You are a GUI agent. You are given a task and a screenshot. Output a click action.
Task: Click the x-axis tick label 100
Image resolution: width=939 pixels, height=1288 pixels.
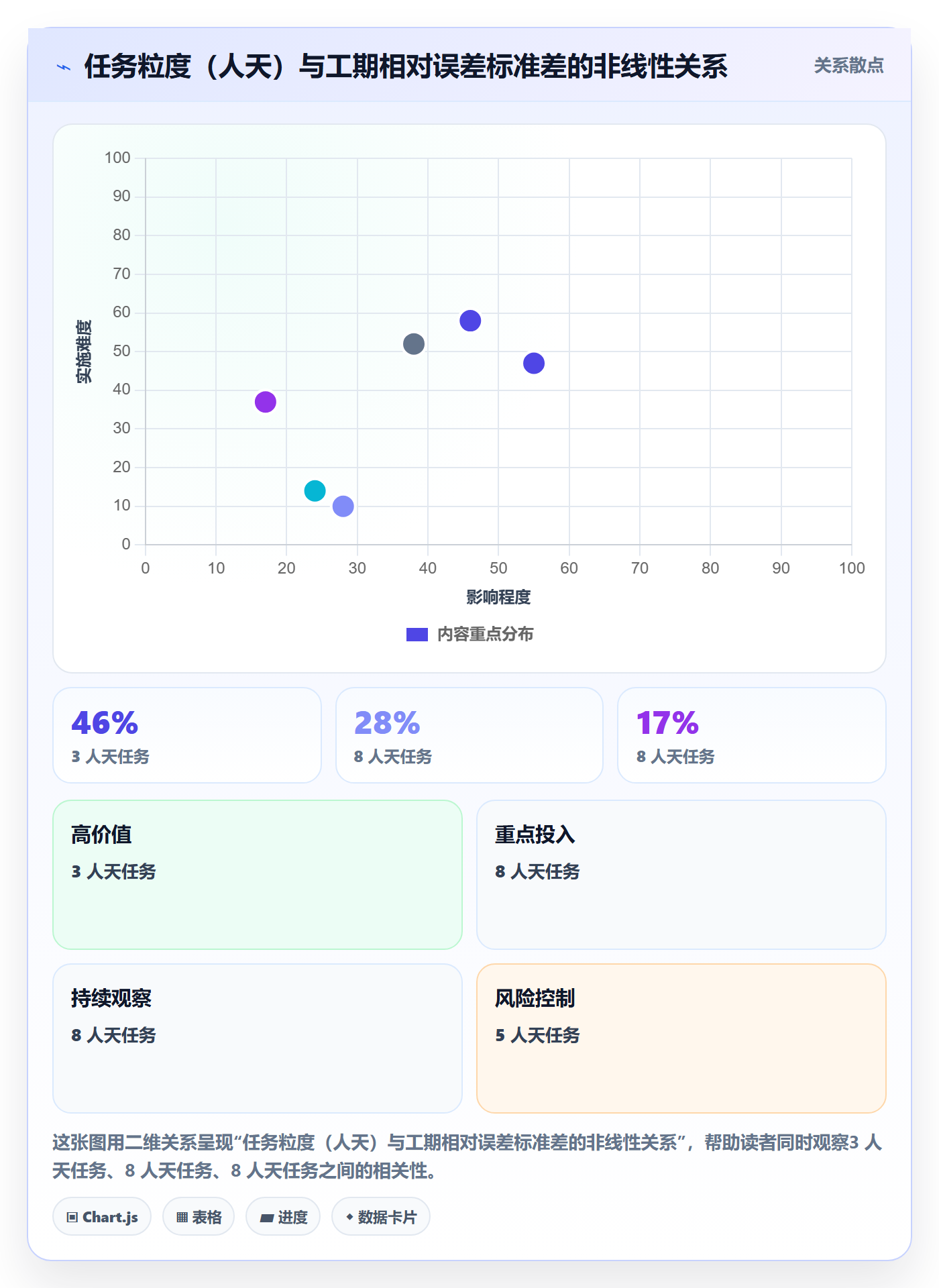coord(852,568)
